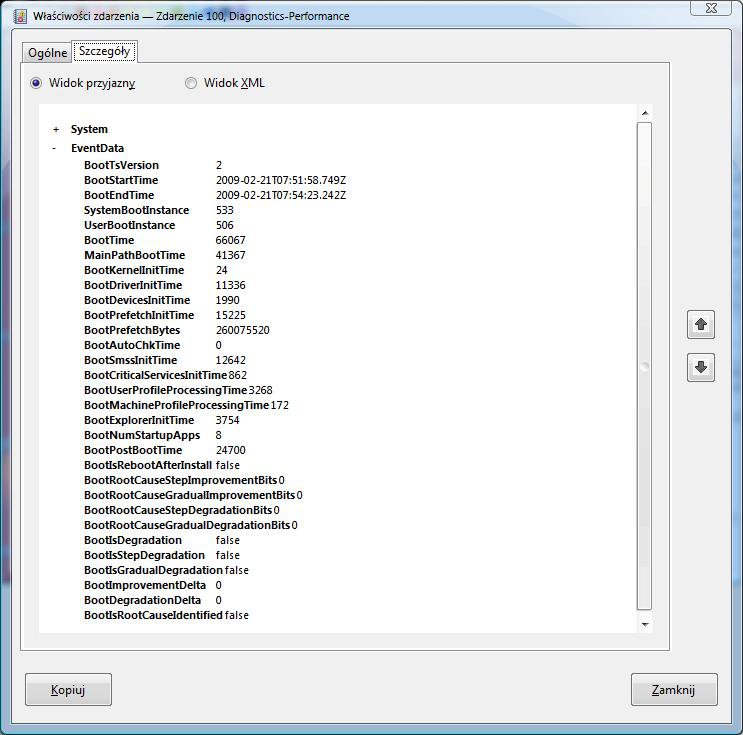Collapse the EventData node
The image size is (743, 735).
[x=54, y=148]
